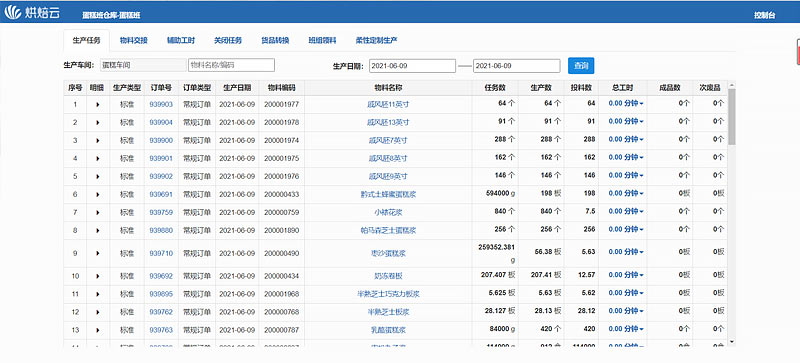Image resolution: width=800 pixels, height=363 pixels.
Task: Click the 烘焙云 logo icon
Action: (13, 13)
